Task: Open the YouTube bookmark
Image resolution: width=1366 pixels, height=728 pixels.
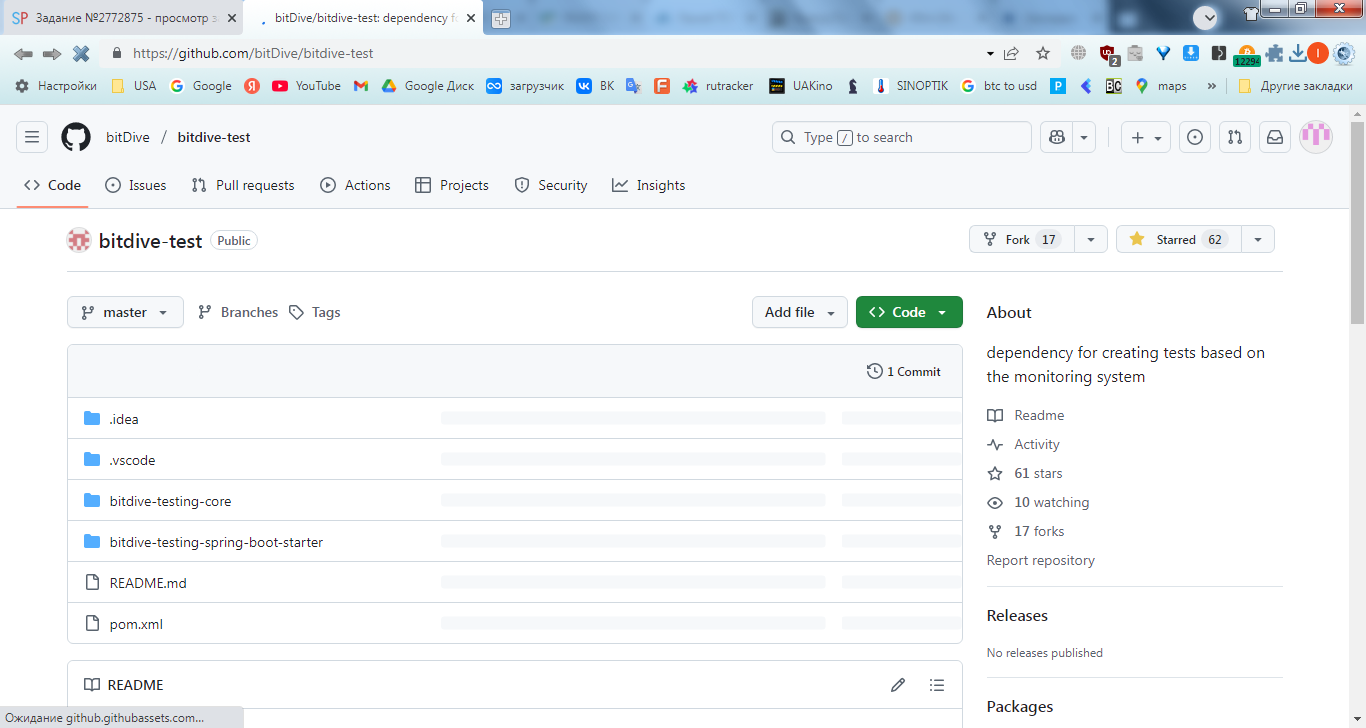Action: [x=306, y=86]
